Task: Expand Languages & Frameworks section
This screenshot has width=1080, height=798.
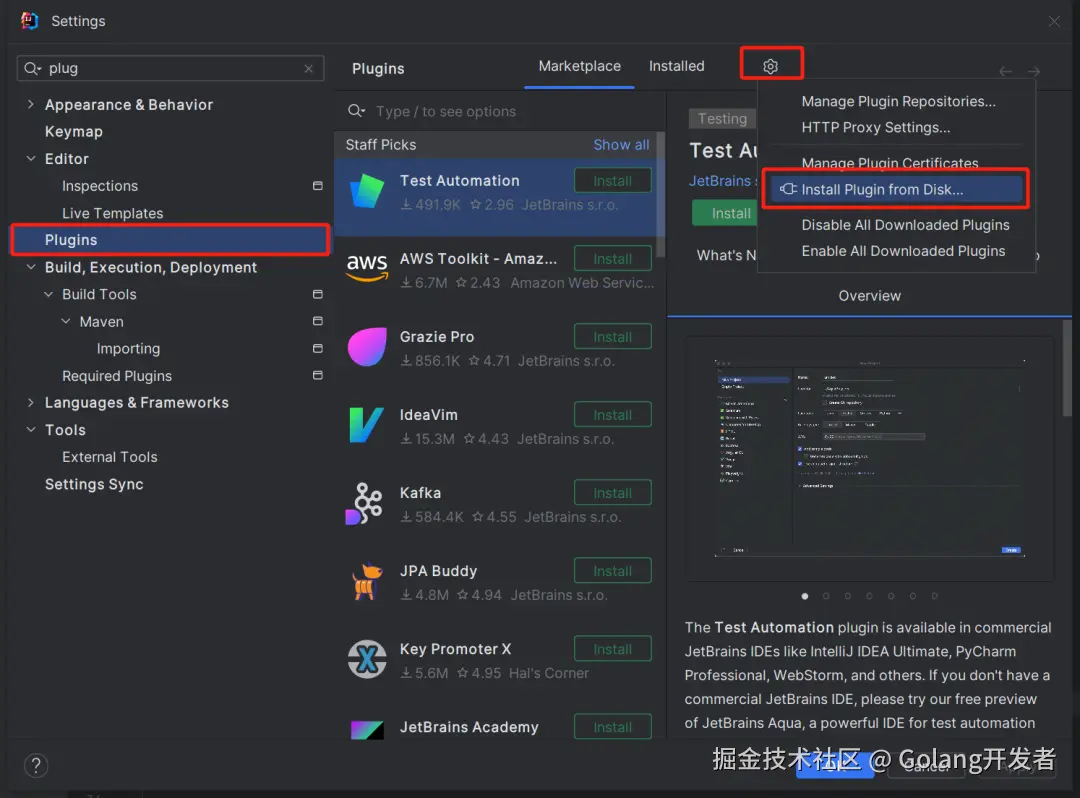Action: [x=30, y=402]
